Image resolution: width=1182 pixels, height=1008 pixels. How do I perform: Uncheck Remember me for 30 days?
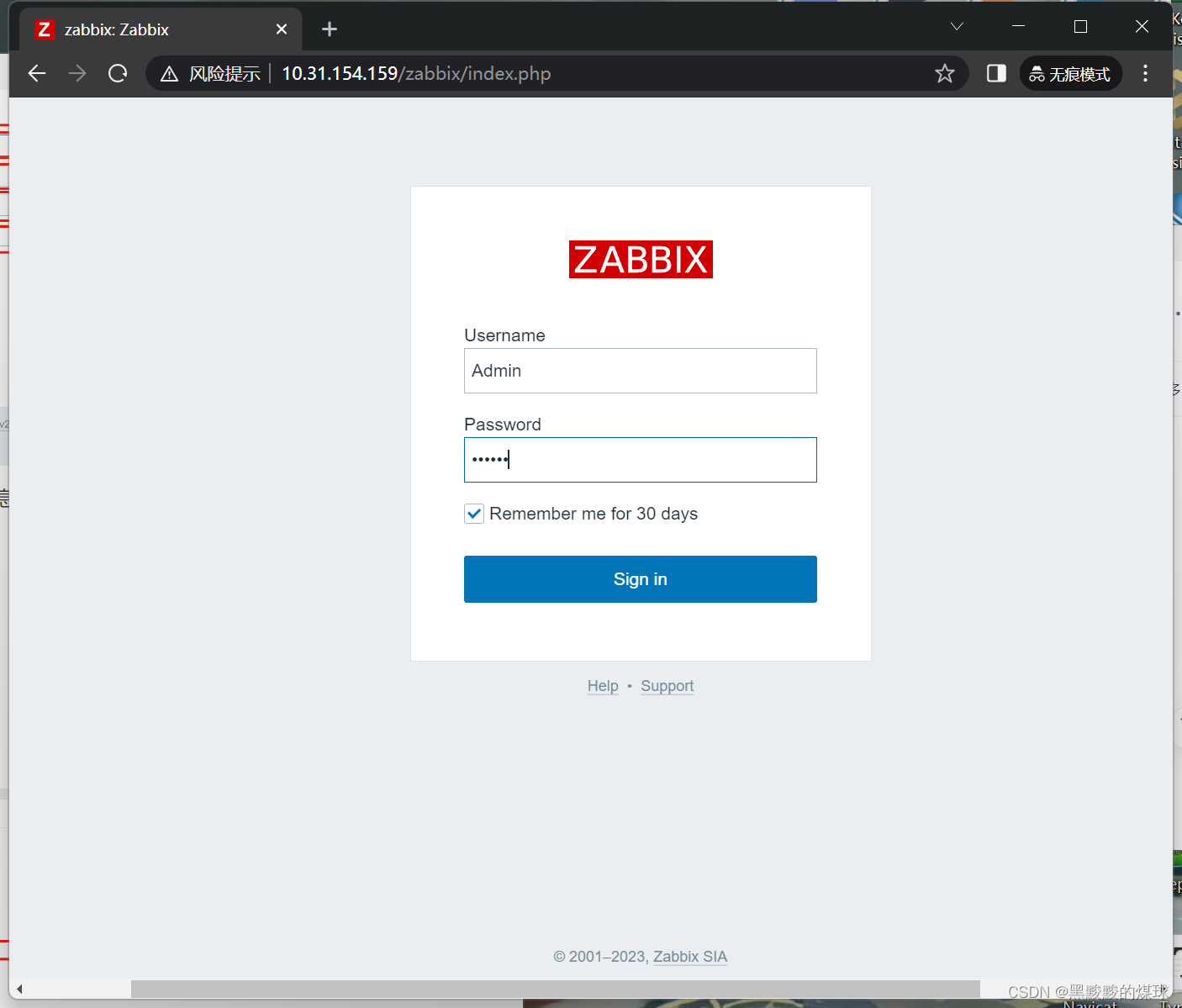pos(474,514)
